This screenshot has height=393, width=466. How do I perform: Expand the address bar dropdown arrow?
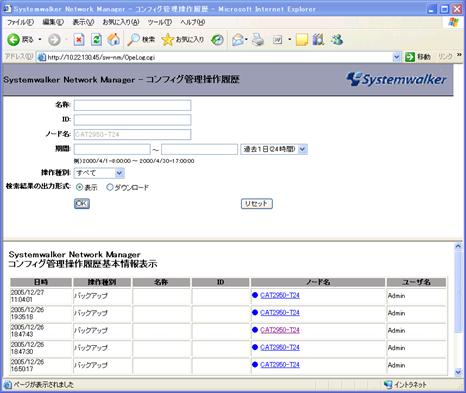coord(396,57)
